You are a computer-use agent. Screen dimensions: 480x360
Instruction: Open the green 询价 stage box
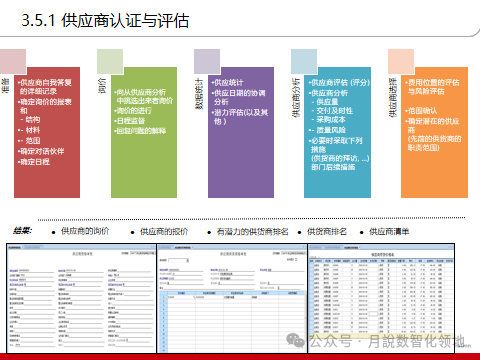pyautogui.click(x=144, y=133)
